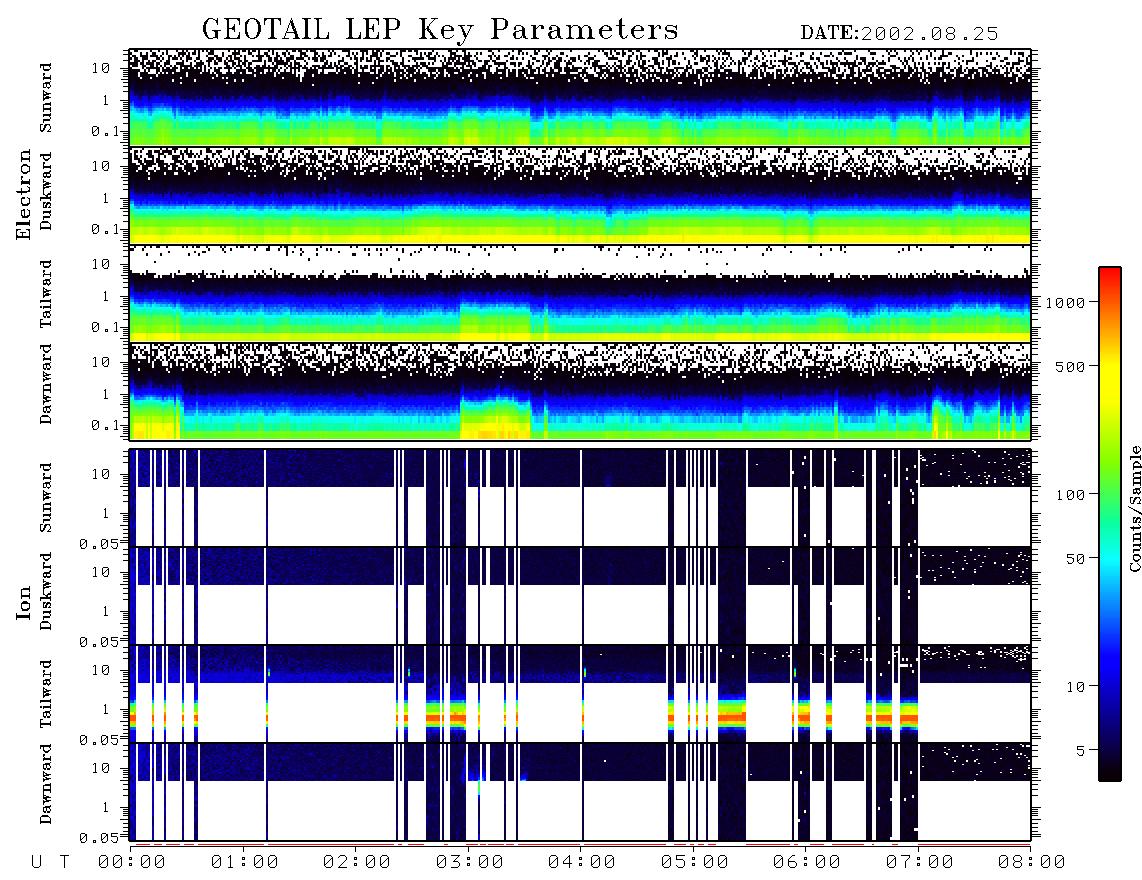Click the 04:00 time tick label
The image size is (1142, 880).
click(x=582, y=863)
